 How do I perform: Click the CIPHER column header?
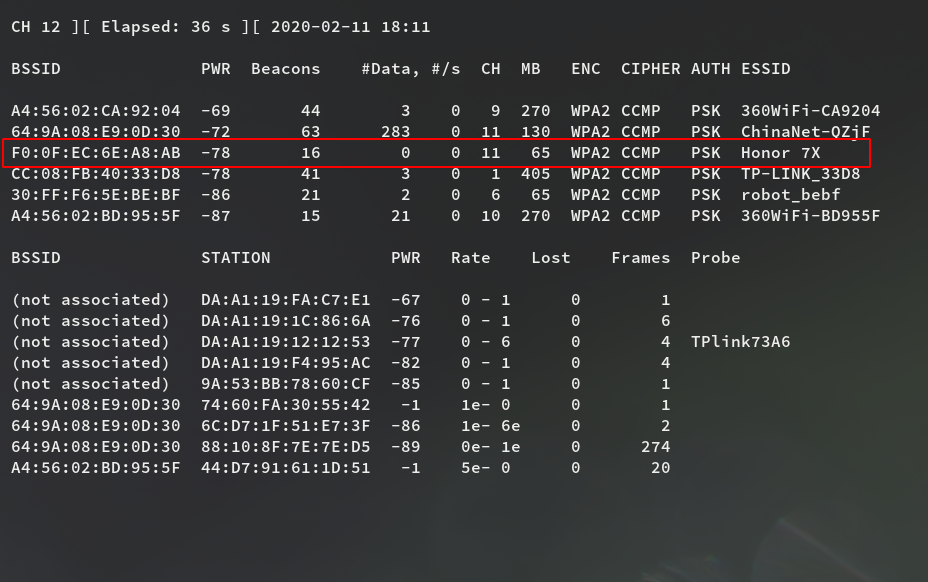coord(650,69)
